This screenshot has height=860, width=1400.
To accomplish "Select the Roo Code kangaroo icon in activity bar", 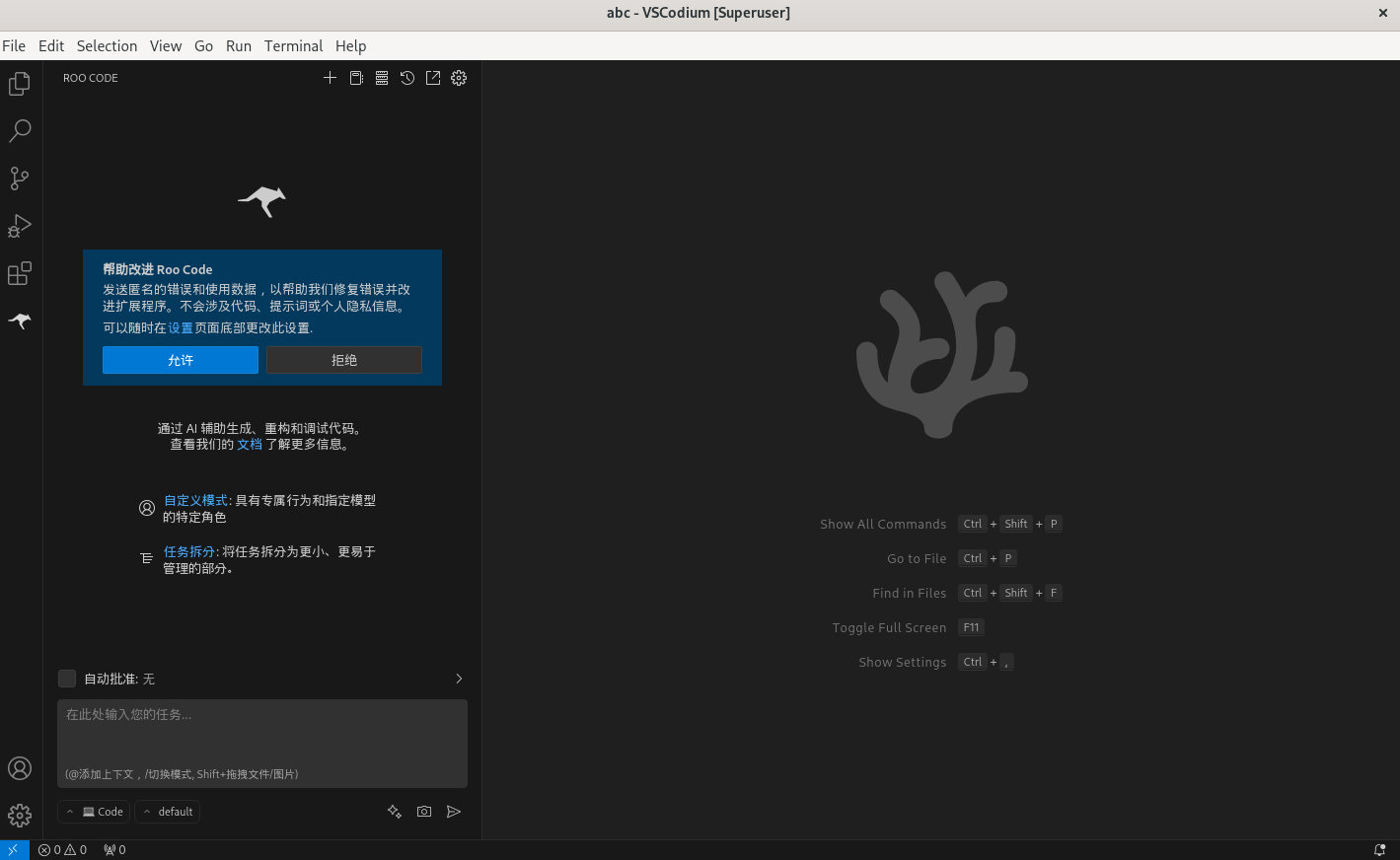I will (20, 321).
